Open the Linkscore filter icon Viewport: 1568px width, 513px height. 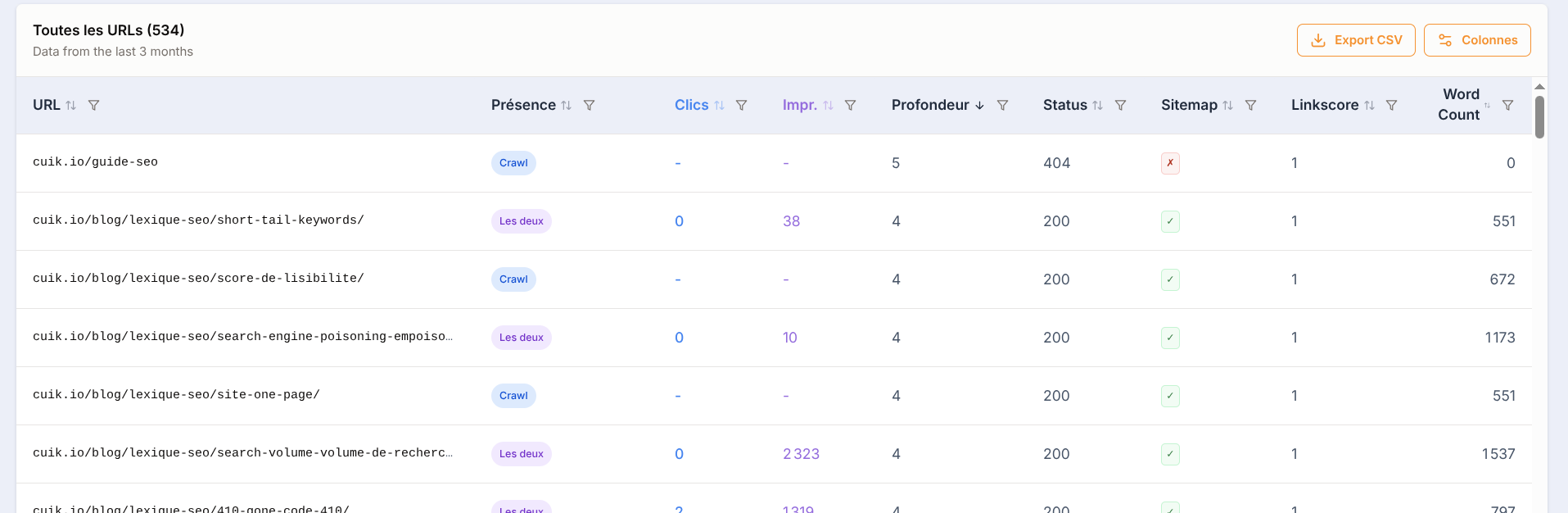tap(1391, 105)
